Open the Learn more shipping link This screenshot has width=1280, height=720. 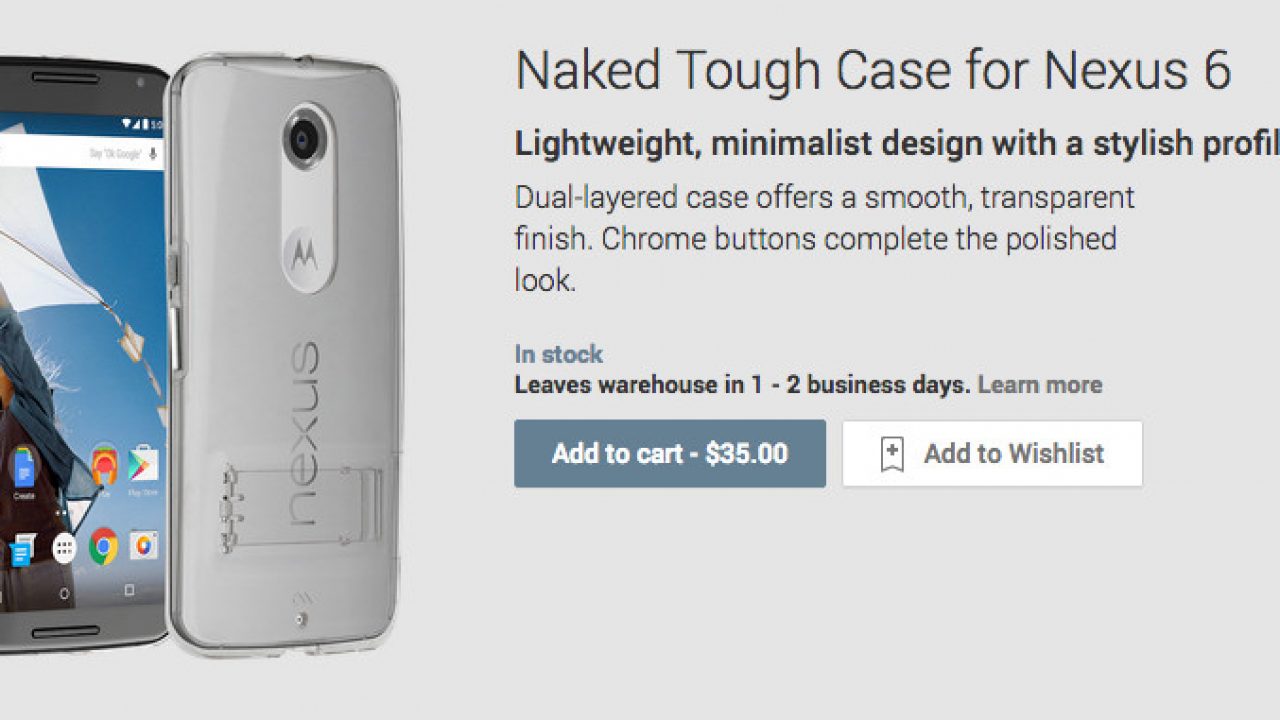1039,385
